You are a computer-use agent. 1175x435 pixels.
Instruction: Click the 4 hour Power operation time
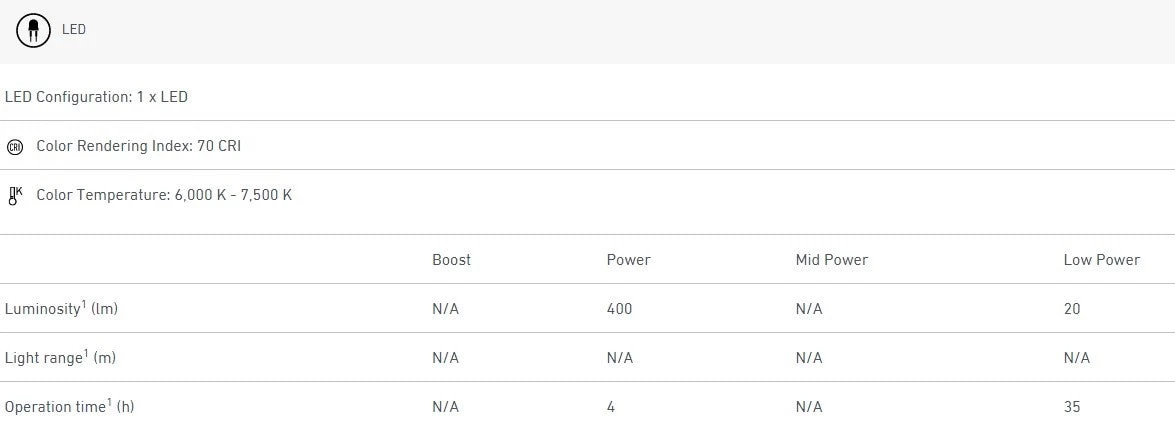611,407
